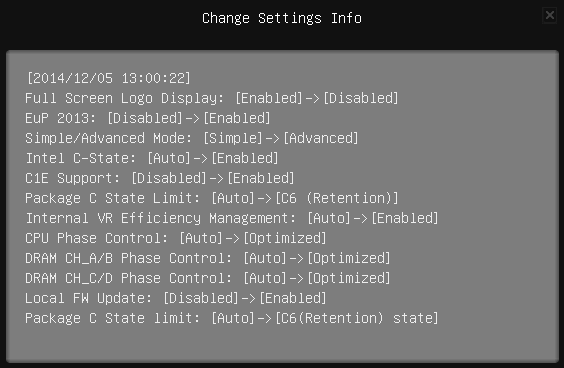564x368 pixels.
Task: Select the last Package C State limit line
Action: 232,318
